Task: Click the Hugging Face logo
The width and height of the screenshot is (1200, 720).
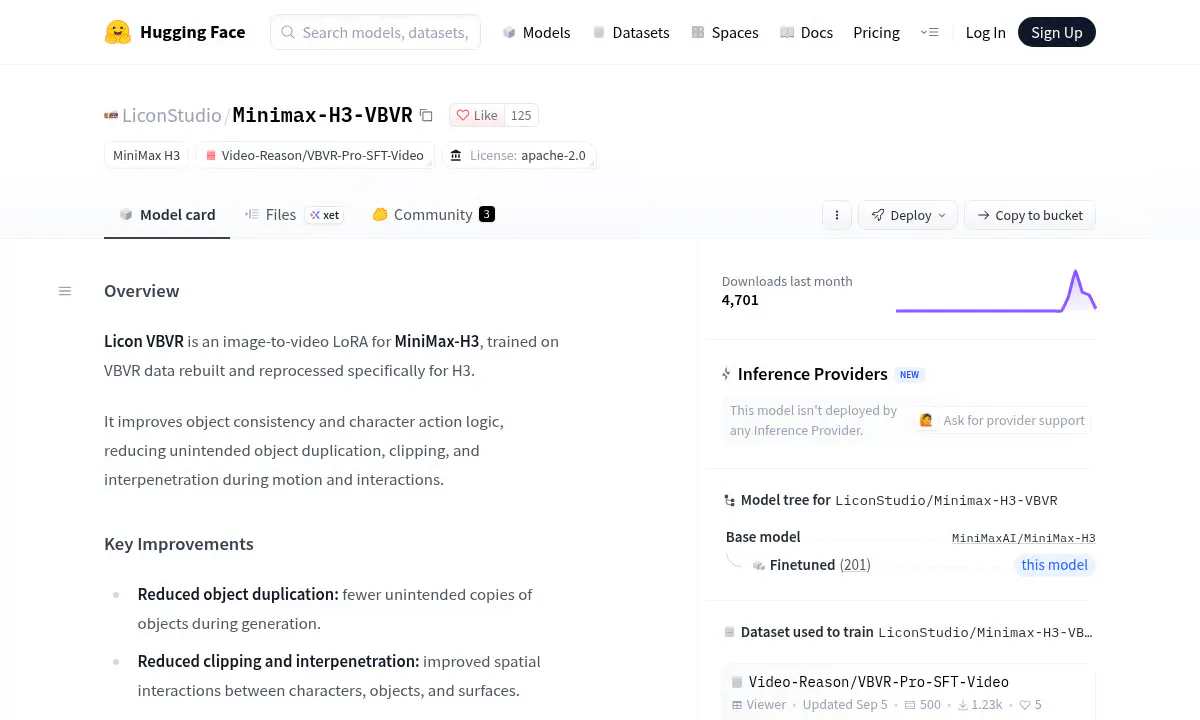Action: tap(175, 32)
